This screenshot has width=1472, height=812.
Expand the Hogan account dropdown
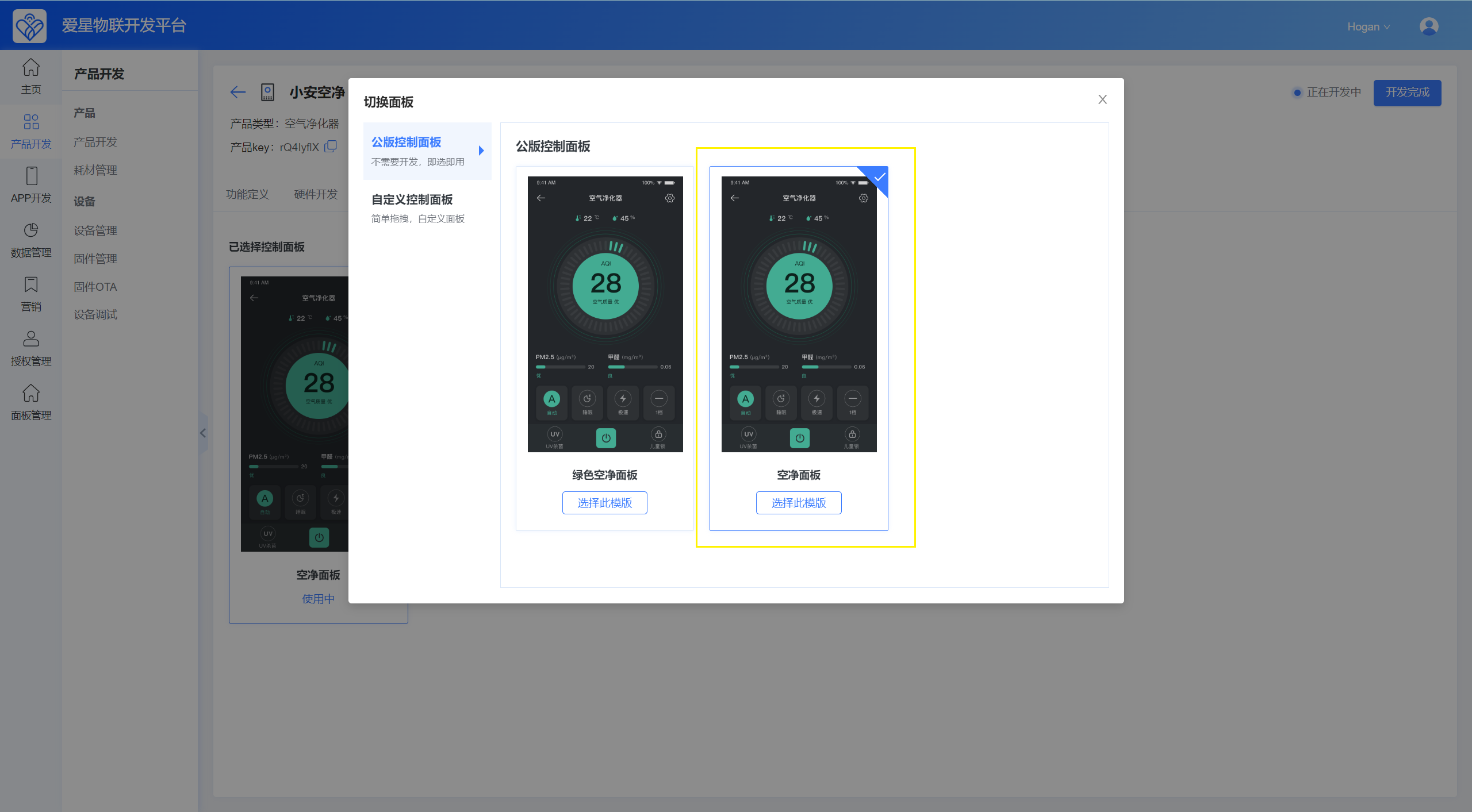pos(1368,26)
